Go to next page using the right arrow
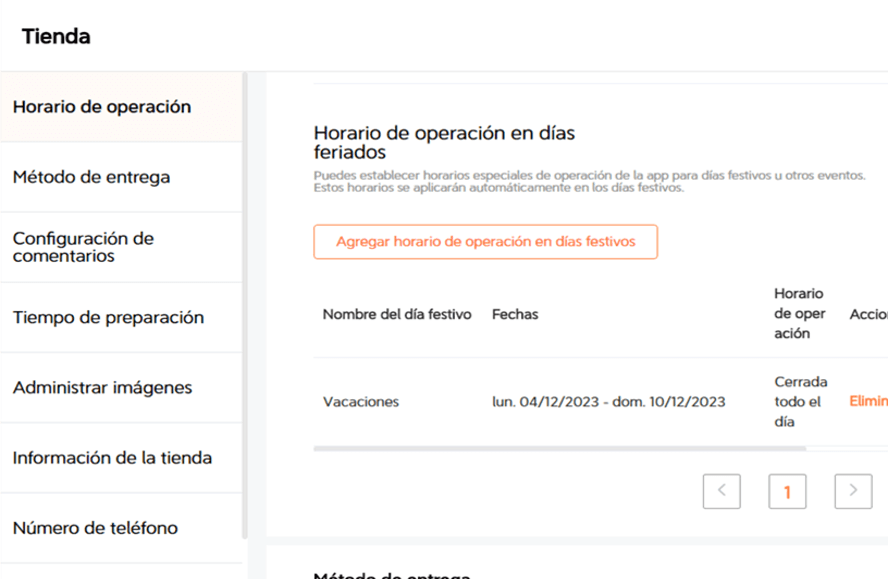The height and width of the screenshot is (579, 888). 852,491
